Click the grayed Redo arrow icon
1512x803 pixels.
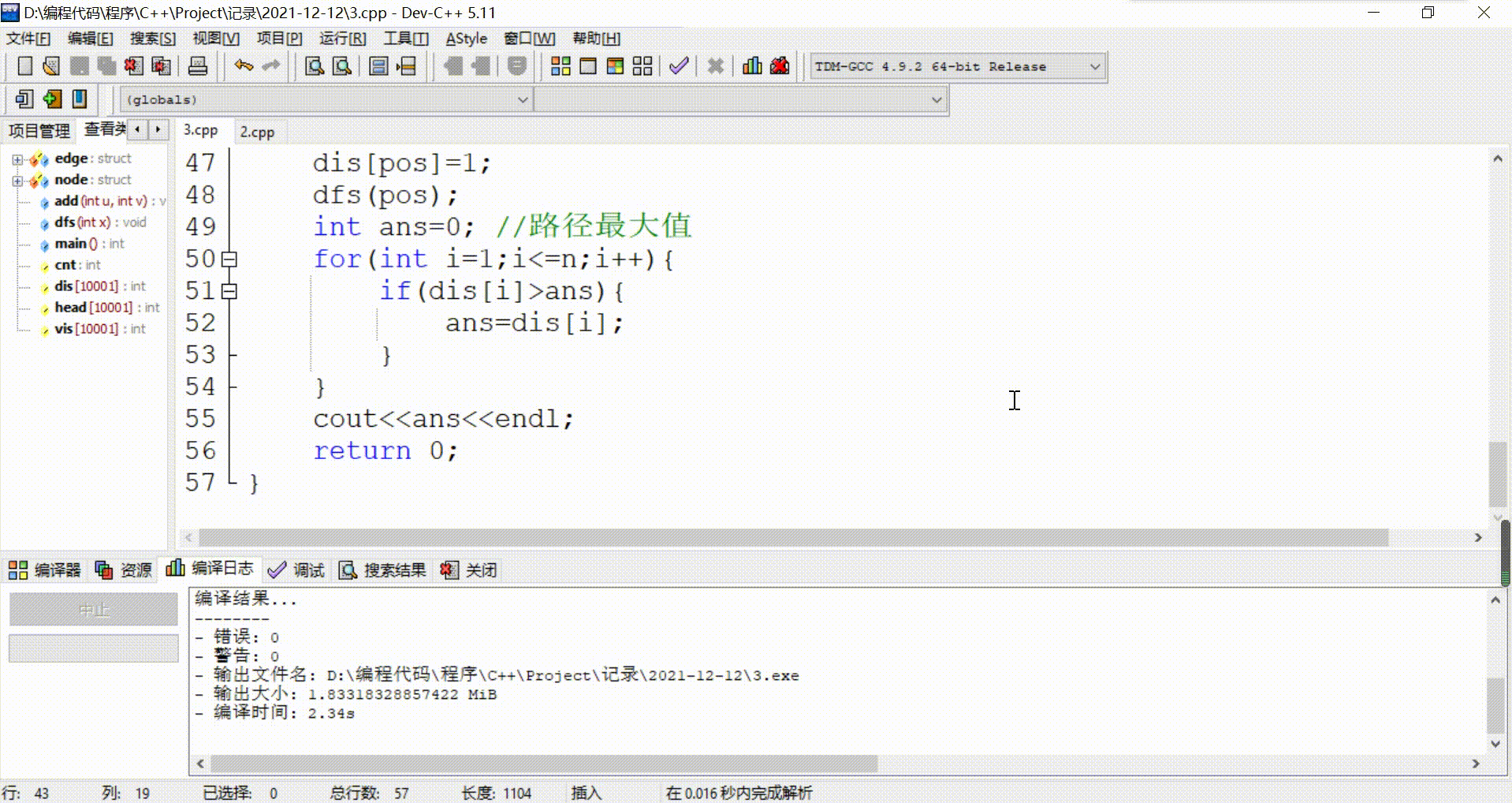270,66
